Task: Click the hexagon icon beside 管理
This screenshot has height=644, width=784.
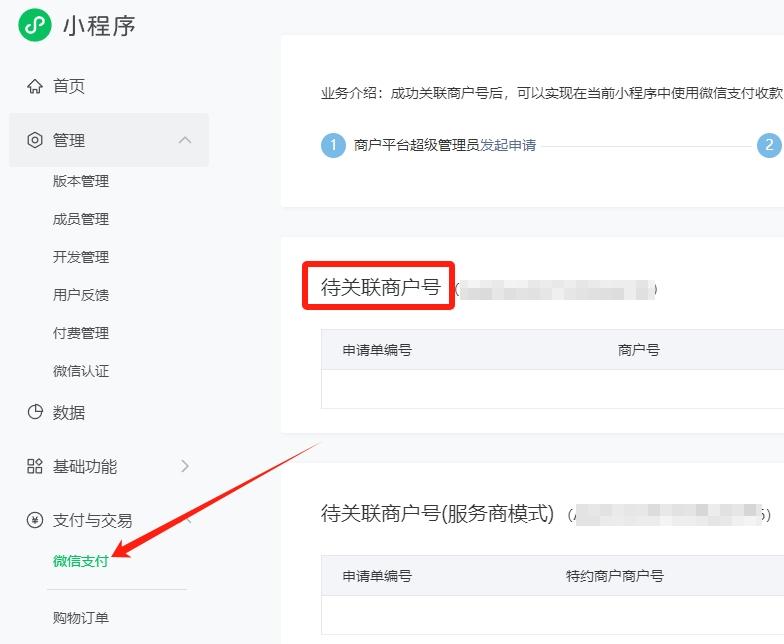Action: coord(35,140)
